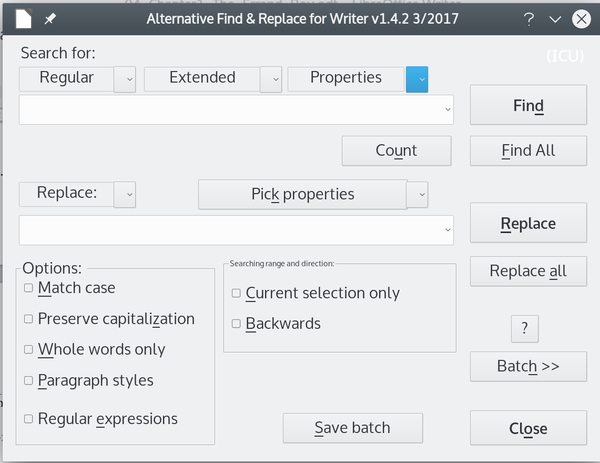Toggle the pin icon in title bar
Image resolution: width=600 pixels, height=463 pixels.
point(50,18)
